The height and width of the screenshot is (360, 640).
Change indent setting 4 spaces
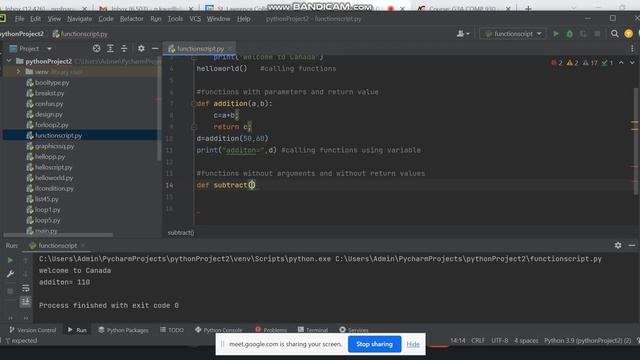pos(526,340)
